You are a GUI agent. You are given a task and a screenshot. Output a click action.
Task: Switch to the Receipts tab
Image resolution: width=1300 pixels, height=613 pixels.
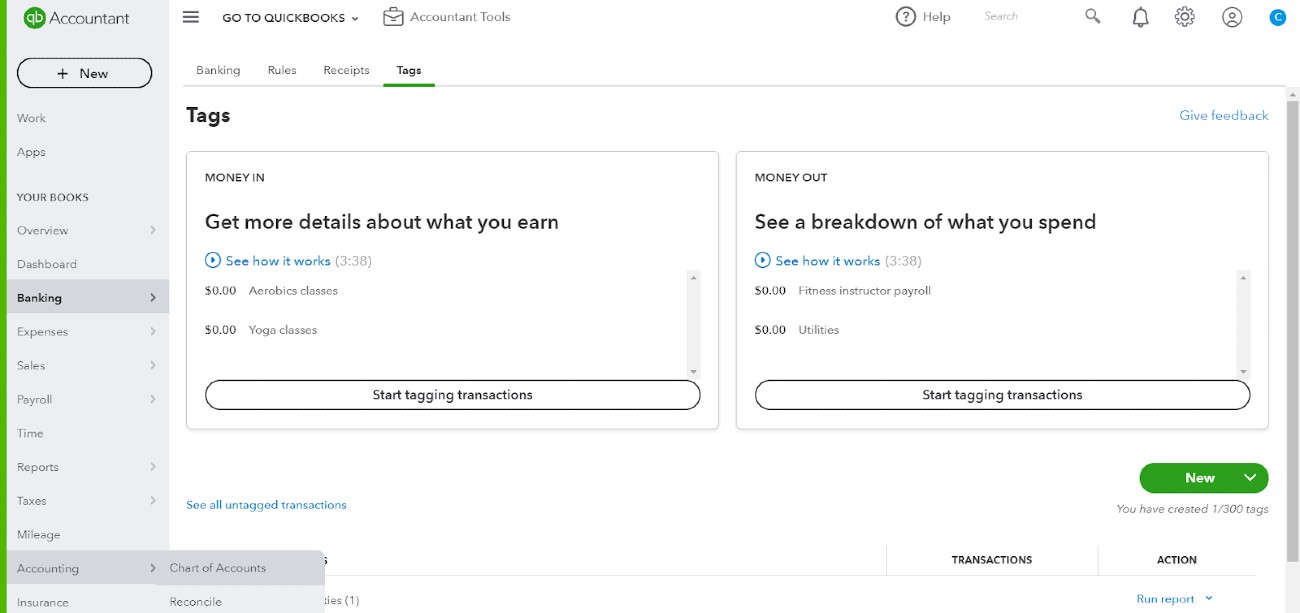click(x=346, y=70)
